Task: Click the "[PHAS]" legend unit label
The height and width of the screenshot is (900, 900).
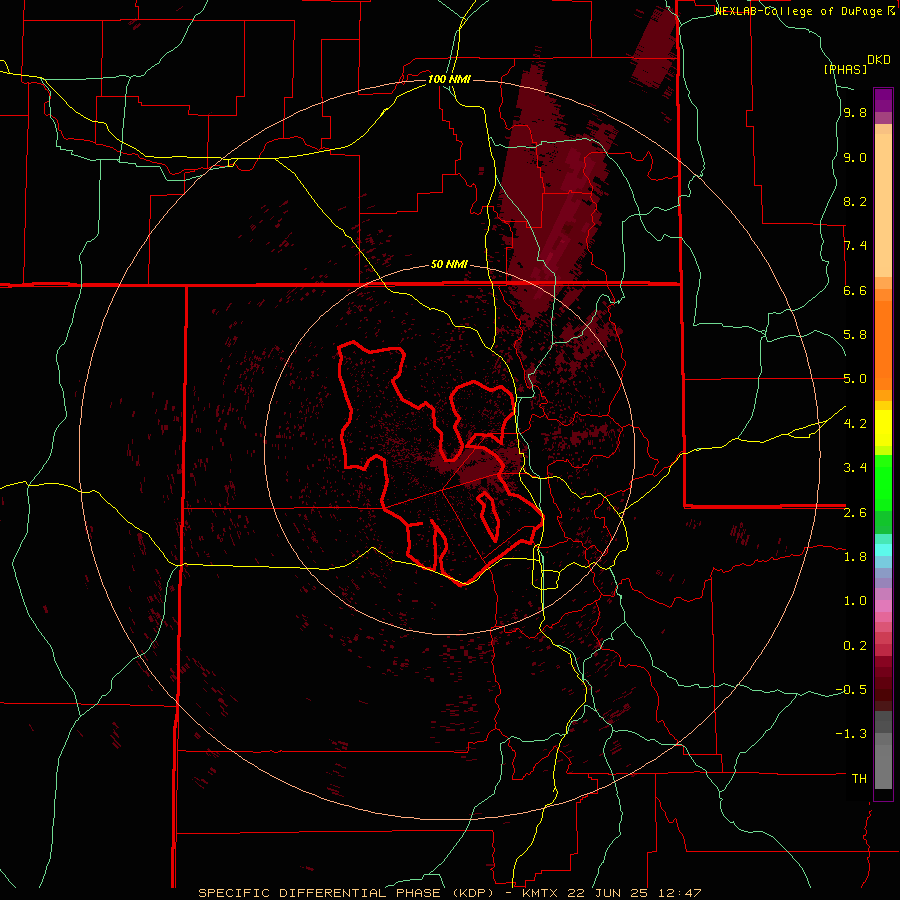Action: click(845, 69)
